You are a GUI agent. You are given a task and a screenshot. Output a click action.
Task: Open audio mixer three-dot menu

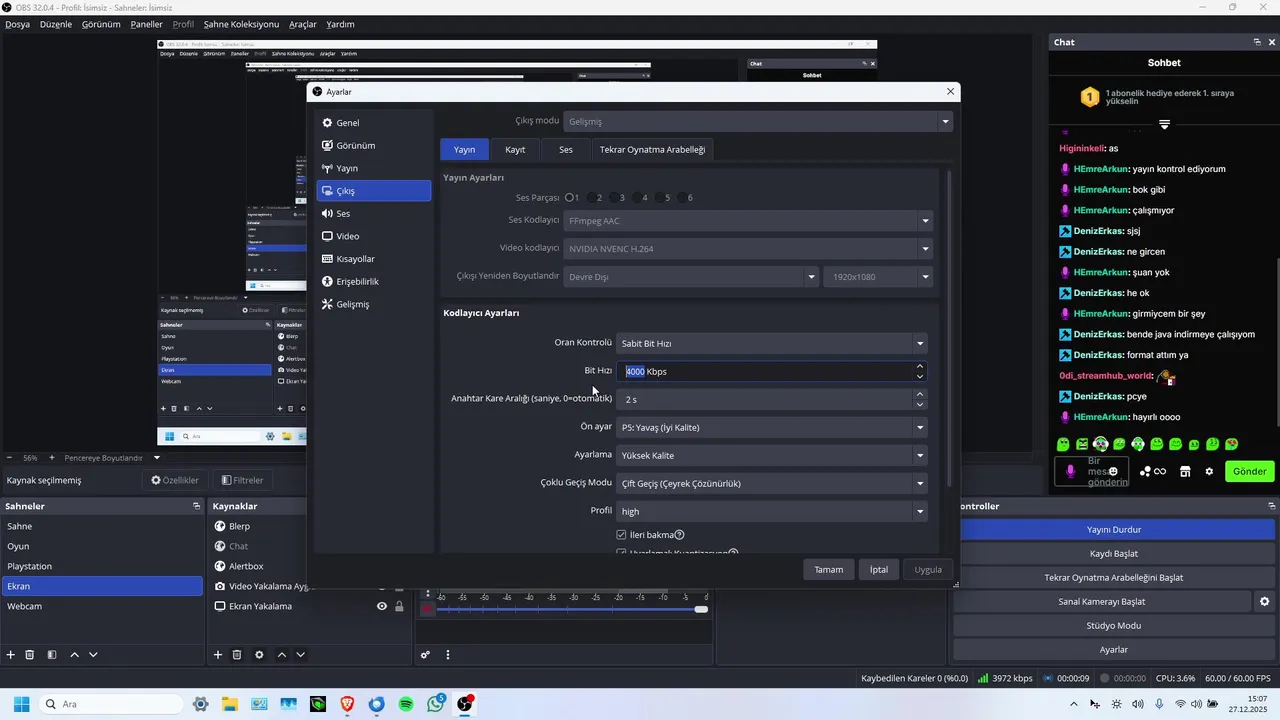447,655
